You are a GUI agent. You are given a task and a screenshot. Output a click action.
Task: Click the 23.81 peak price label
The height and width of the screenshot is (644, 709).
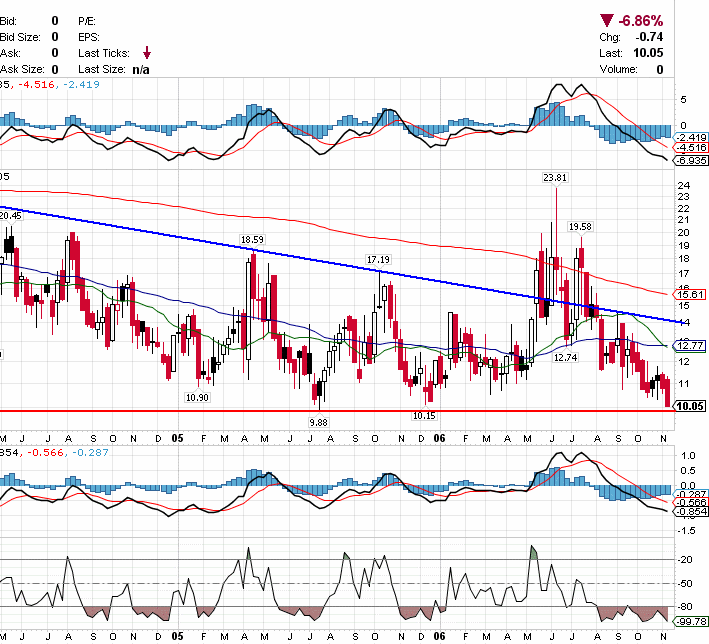[x=555, y=177]
